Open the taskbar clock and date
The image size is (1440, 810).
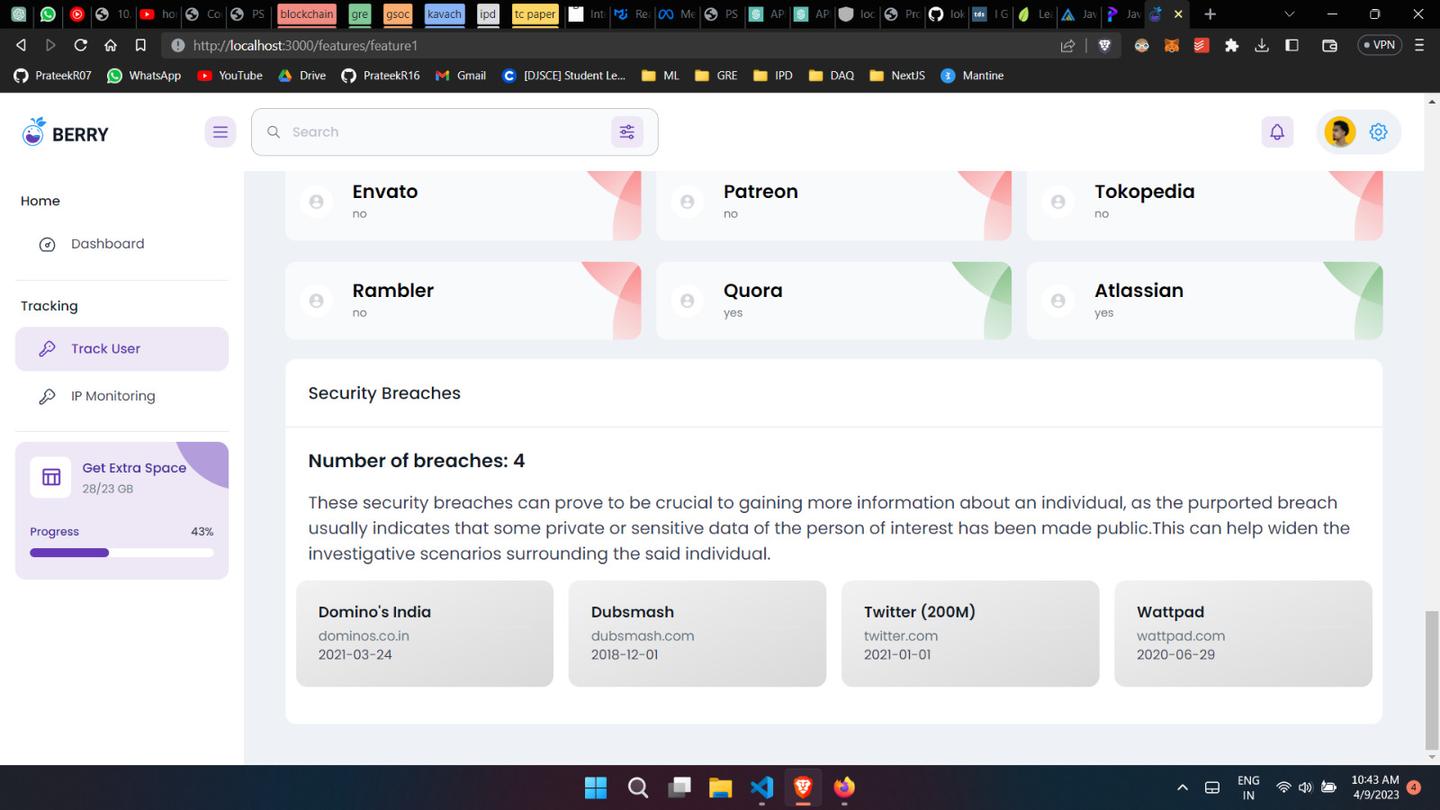coord(1375,788)
